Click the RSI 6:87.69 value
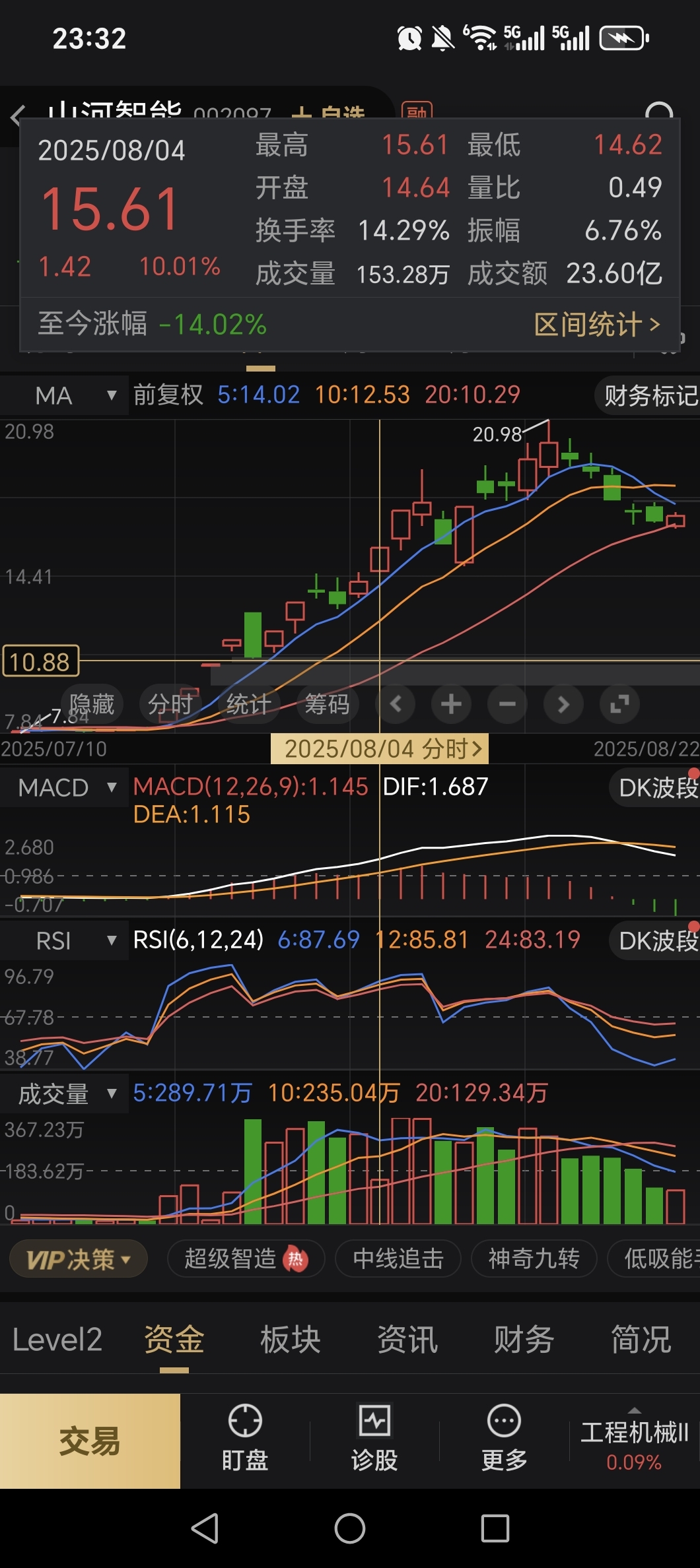Viewport: 700px width, 1568px height. (318, 940)
